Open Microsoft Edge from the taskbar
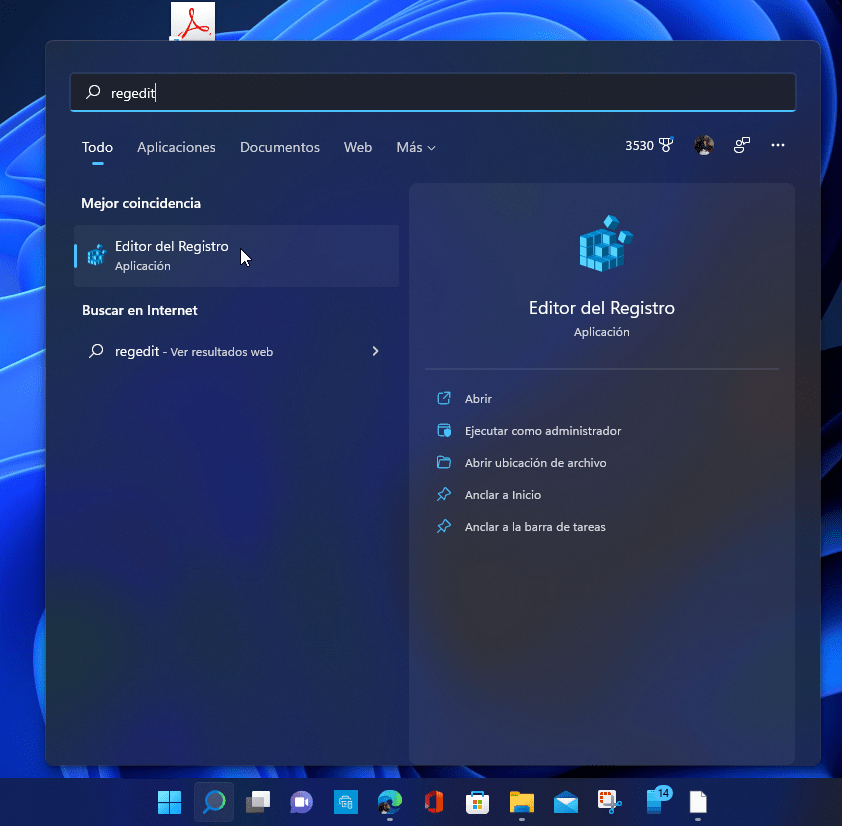842x826 pixels. pyautogui.click(x=389, y=802)
